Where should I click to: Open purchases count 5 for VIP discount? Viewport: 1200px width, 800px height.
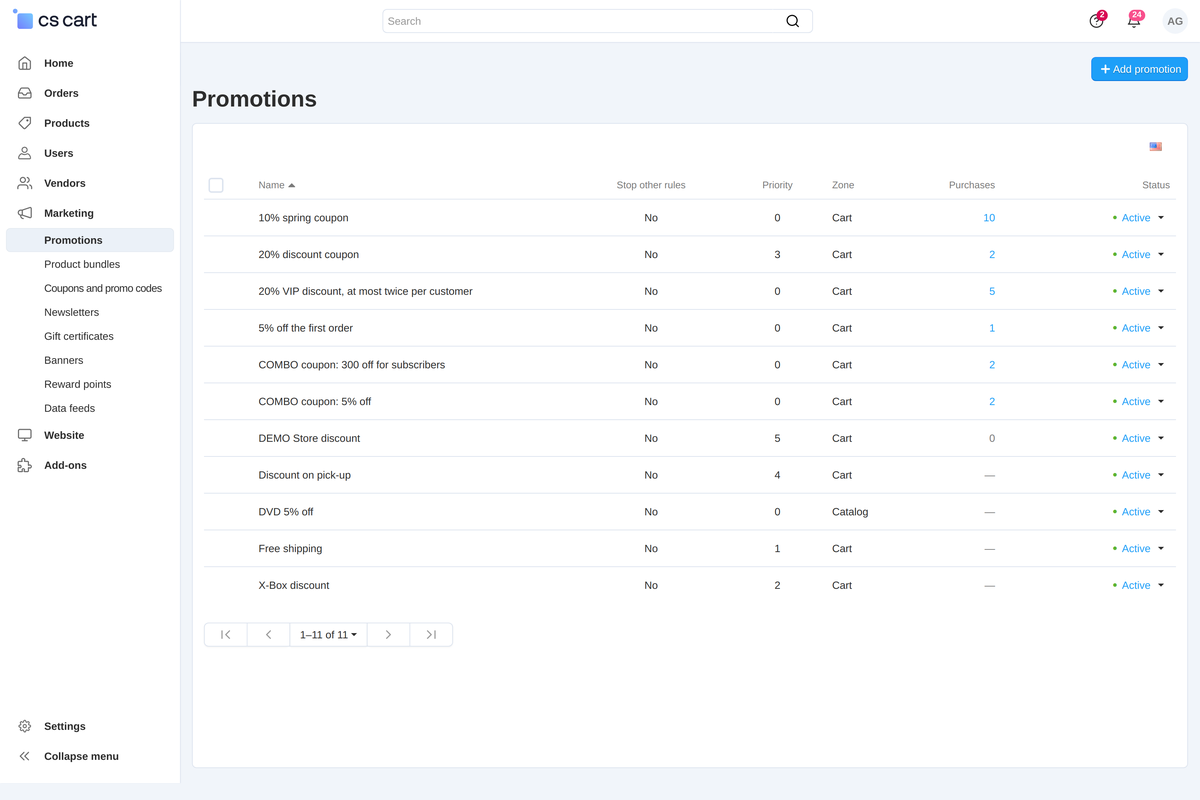pyautogui.click(x=992, y=291)
